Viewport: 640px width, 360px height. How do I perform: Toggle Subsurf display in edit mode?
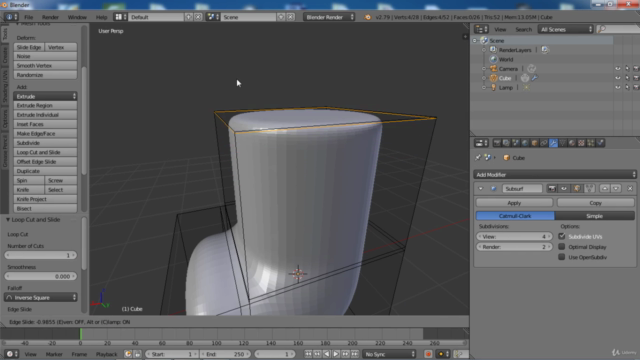tap(576, 189)
